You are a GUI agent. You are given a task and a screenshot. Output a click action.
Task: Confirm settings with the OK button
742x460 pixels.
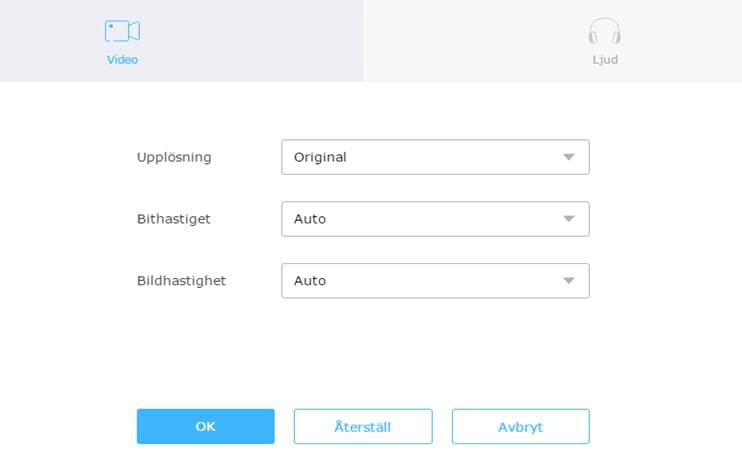click(205, 426)
